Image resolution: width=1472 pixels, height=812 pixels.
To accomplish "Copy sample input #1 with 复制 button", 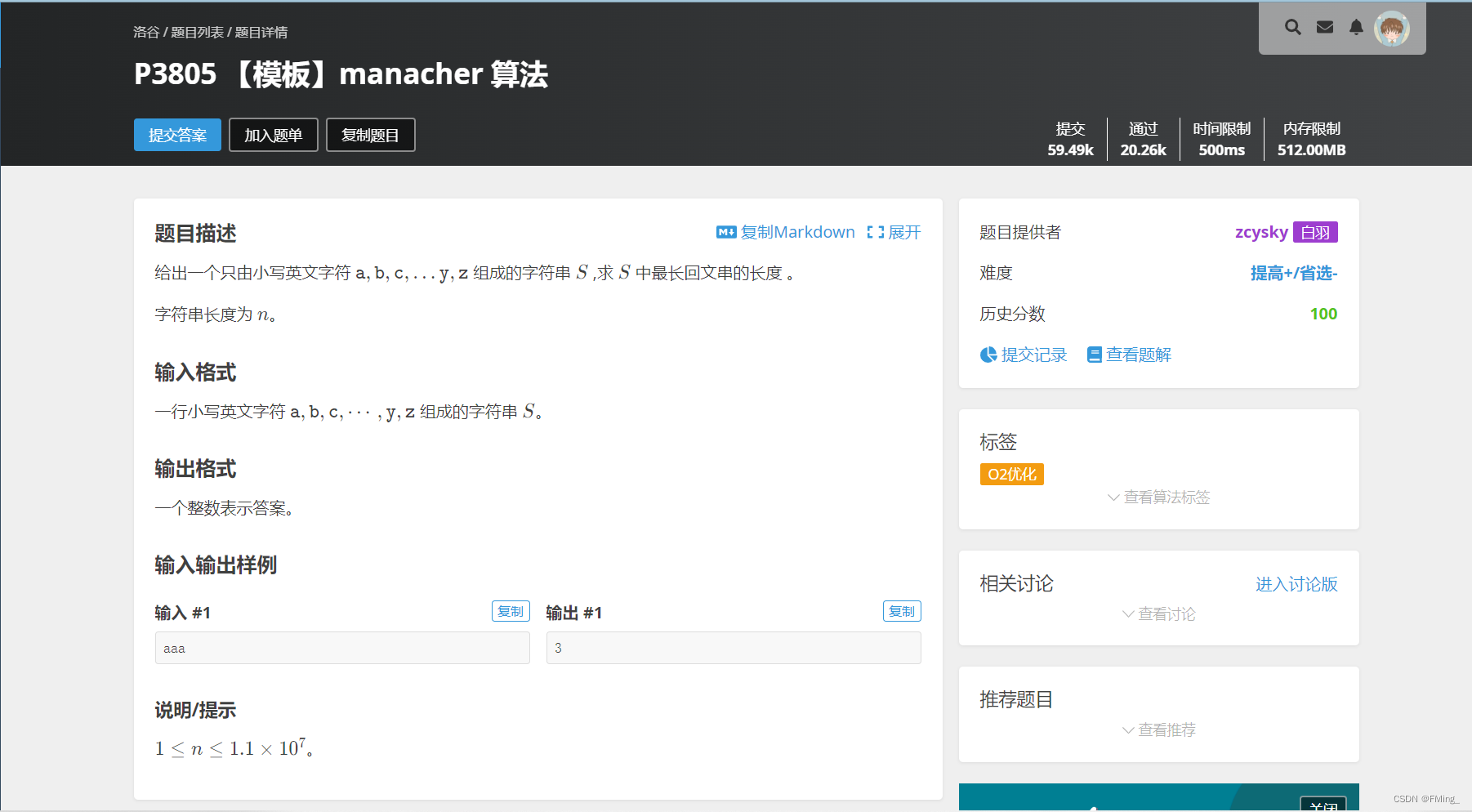I will click(x=511, y=610).
